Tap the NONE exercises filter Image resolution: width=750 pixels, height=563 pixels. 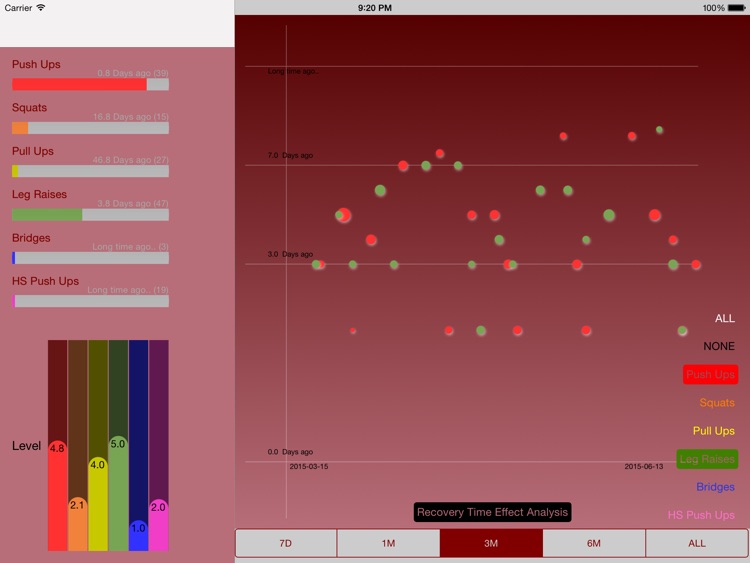point(718,346)
